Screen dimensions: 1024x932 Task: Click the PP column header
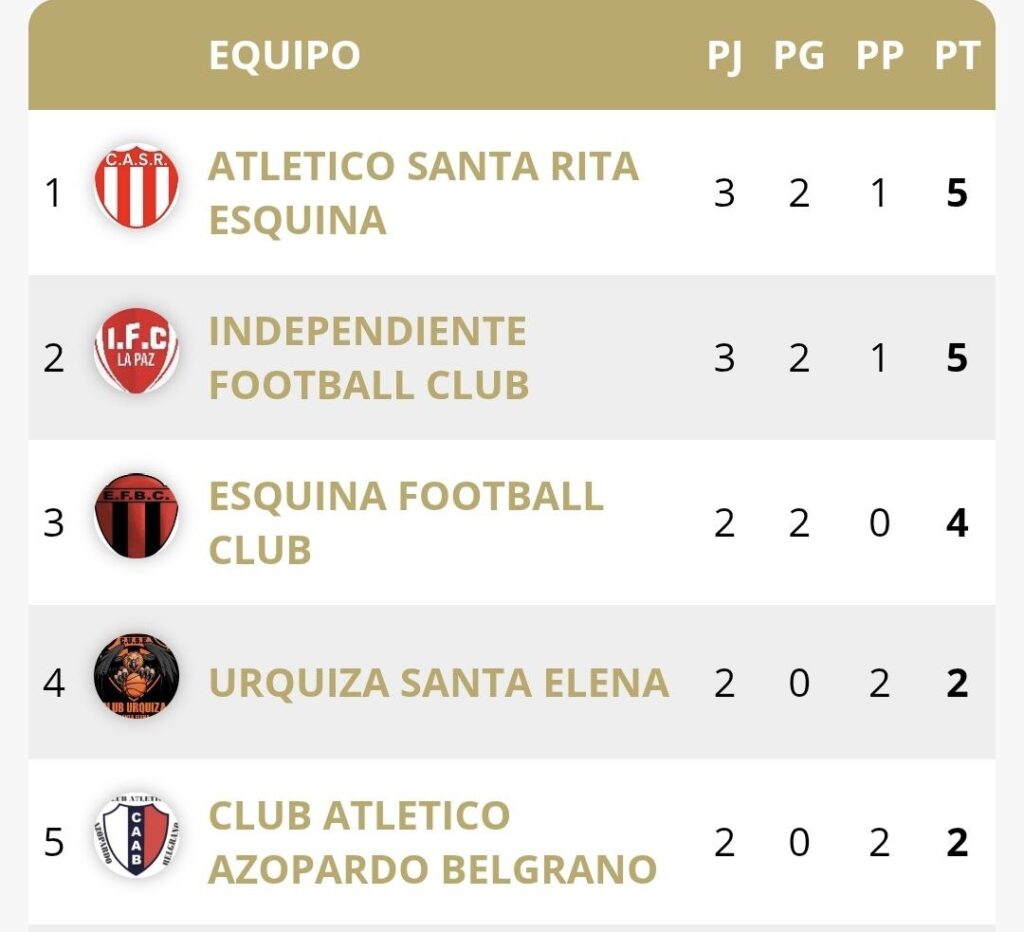[x=879, y=57]
